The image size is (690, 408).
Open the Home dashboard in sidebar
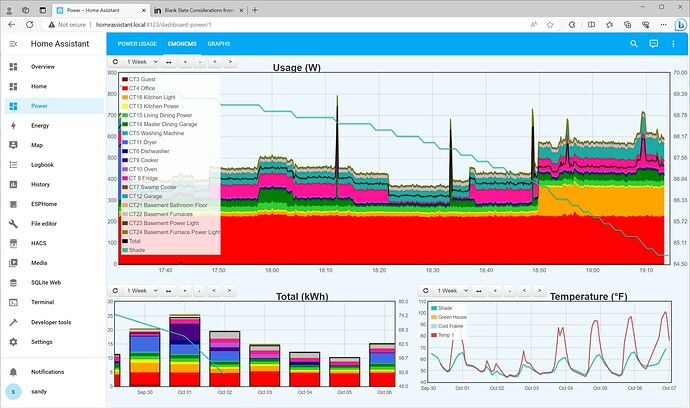(x=54, y=86)
